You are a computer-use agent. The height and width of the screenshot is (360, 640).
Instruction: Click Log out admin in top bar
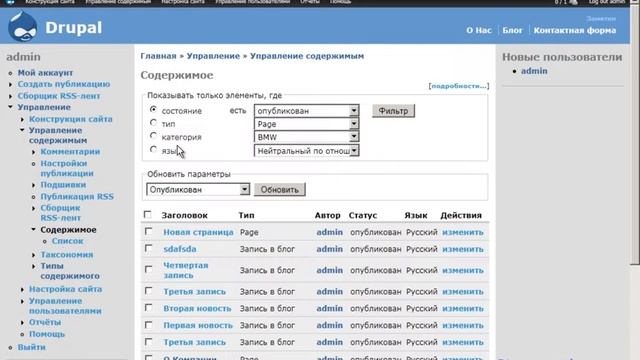pyautogui.click(x=606, y=2)
